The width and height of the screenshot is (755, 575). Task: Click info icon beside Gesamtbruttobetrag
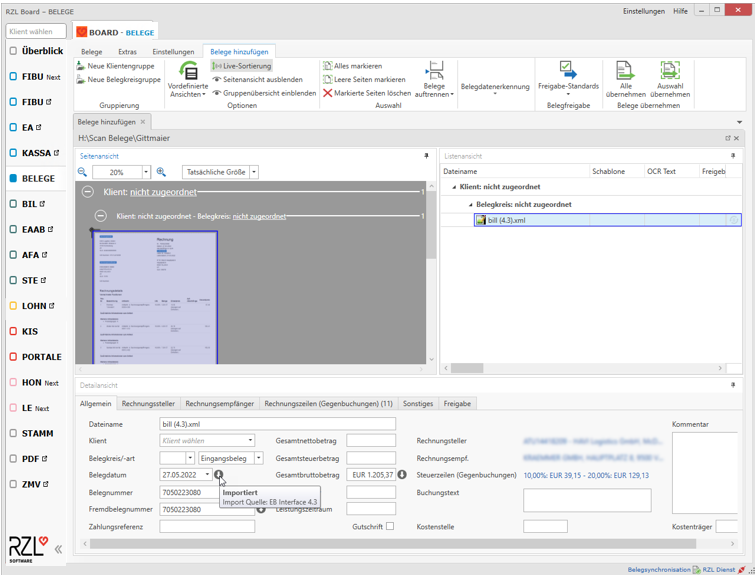pyautogui.click(x=402, y=475)
